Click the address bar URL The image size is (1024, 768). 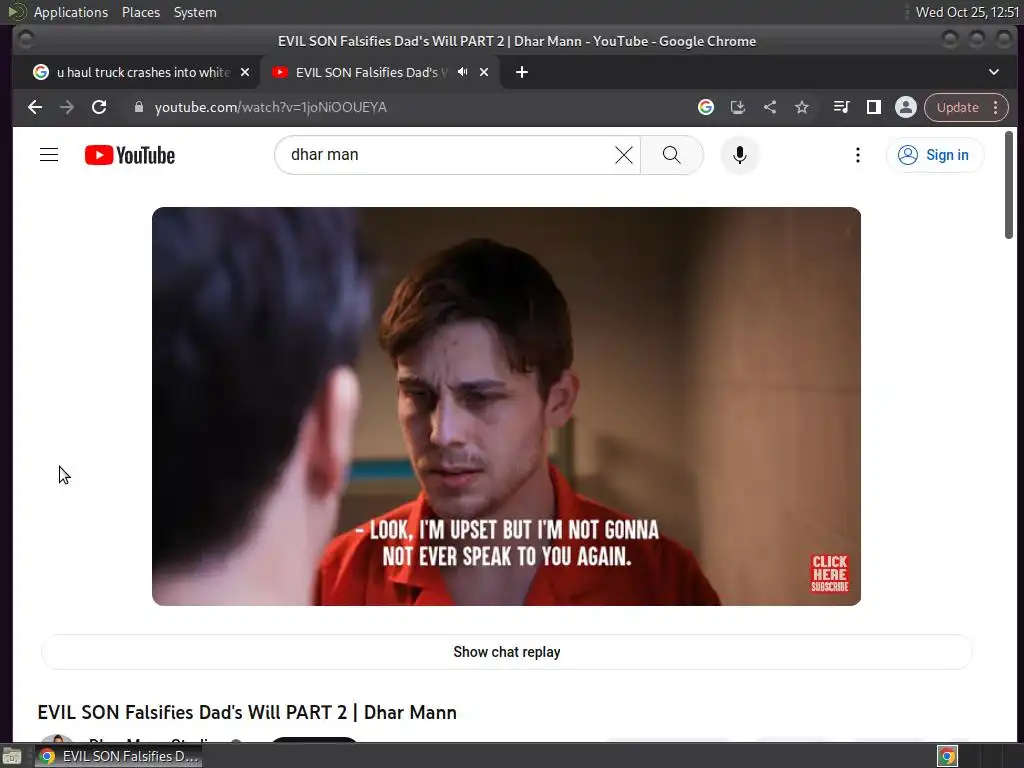click(270, 107)
